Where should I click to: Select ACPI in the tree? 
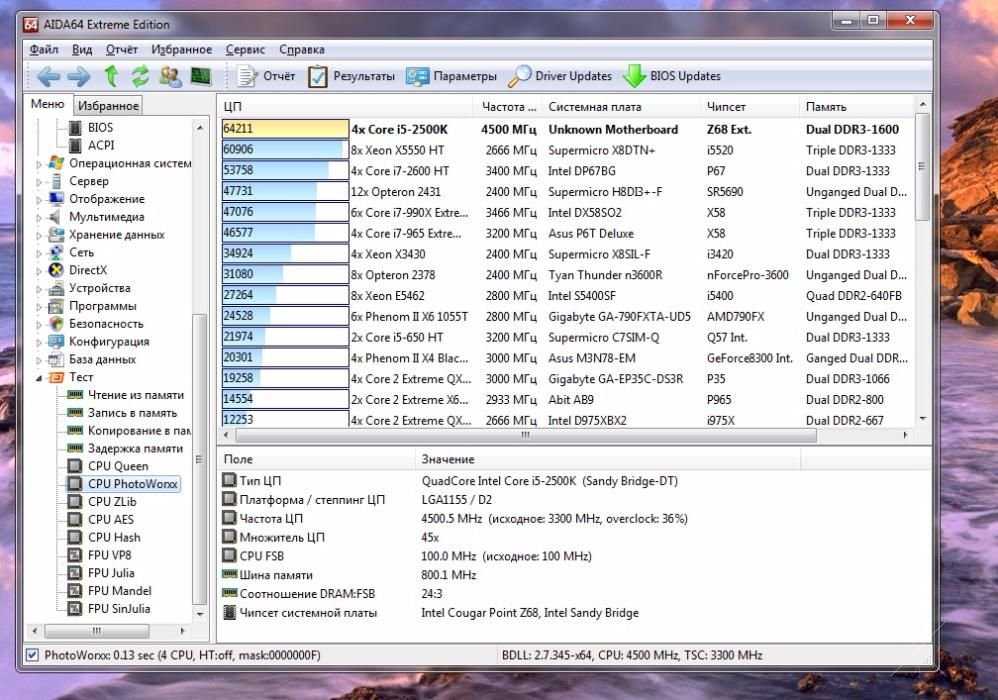point(101,145)
